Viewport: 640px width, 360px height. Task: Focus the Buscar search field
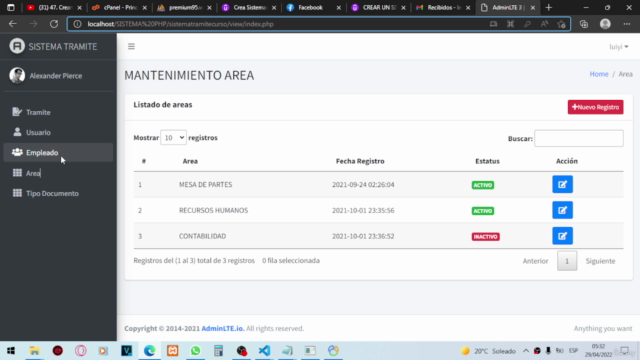579,138
